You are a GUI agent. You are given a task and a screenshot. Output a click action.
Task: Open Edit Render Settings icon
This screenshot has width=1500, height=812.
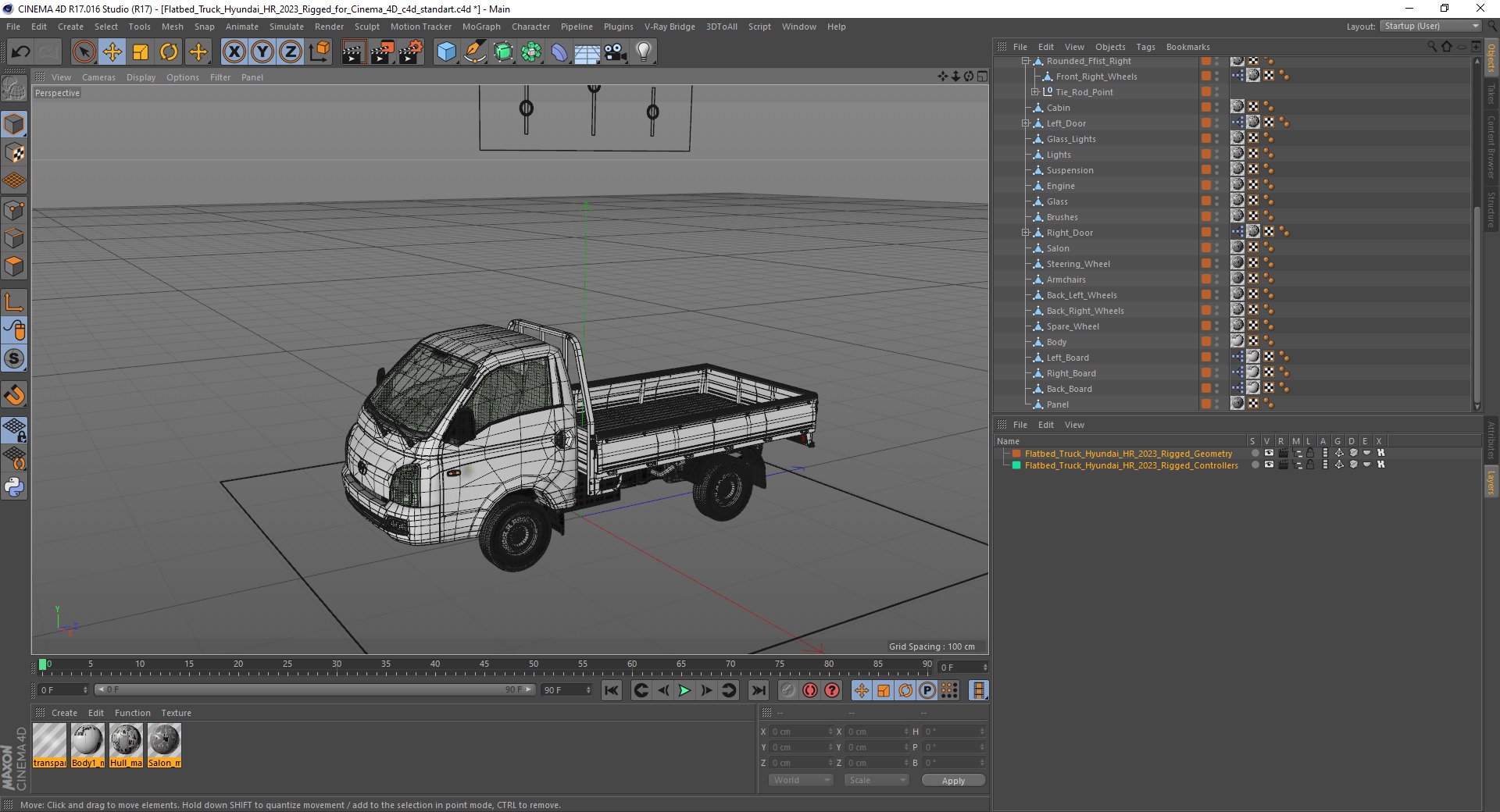(411, 52)
